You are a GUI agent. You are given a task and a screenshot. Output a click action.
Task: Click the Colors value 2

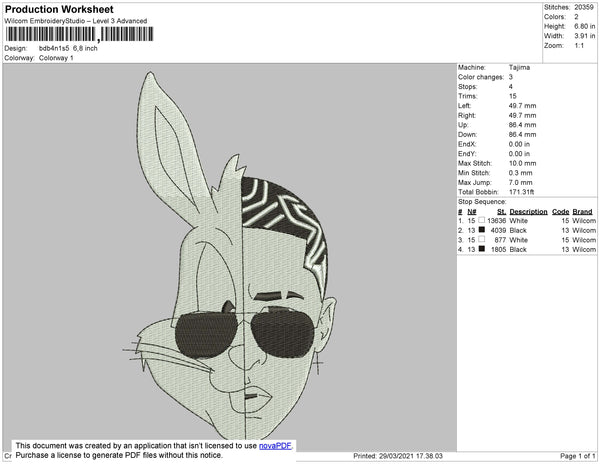[576, 17]
